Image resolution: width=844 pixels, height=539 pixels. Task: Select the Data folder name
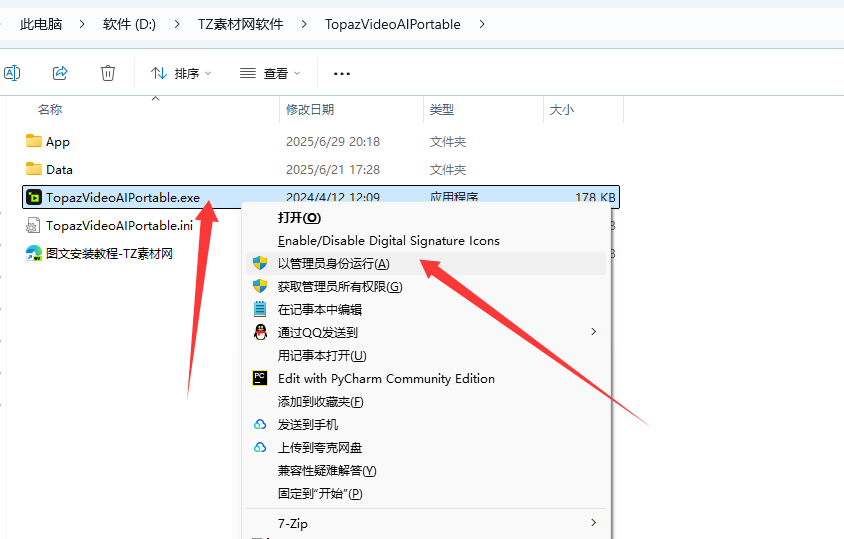tap(59, 170)
